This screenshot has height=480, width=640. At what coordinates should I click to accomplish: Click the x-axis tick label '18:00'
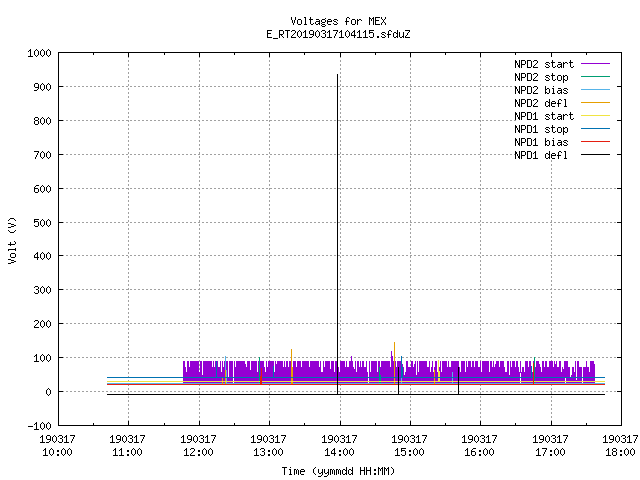click(620, 452)
